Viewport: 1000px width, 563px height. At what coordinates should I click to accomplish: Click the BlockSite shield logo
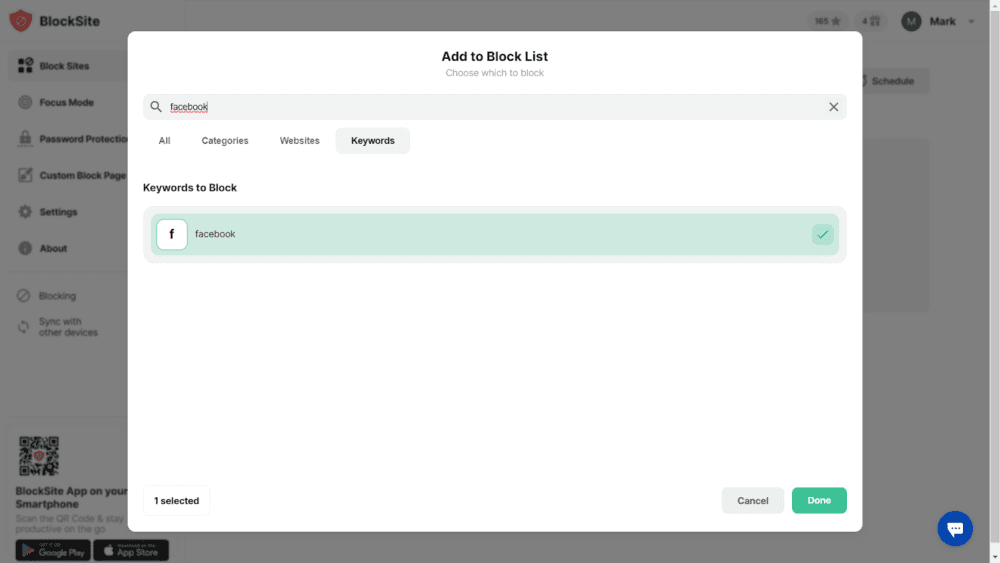(x=21, y=21)
